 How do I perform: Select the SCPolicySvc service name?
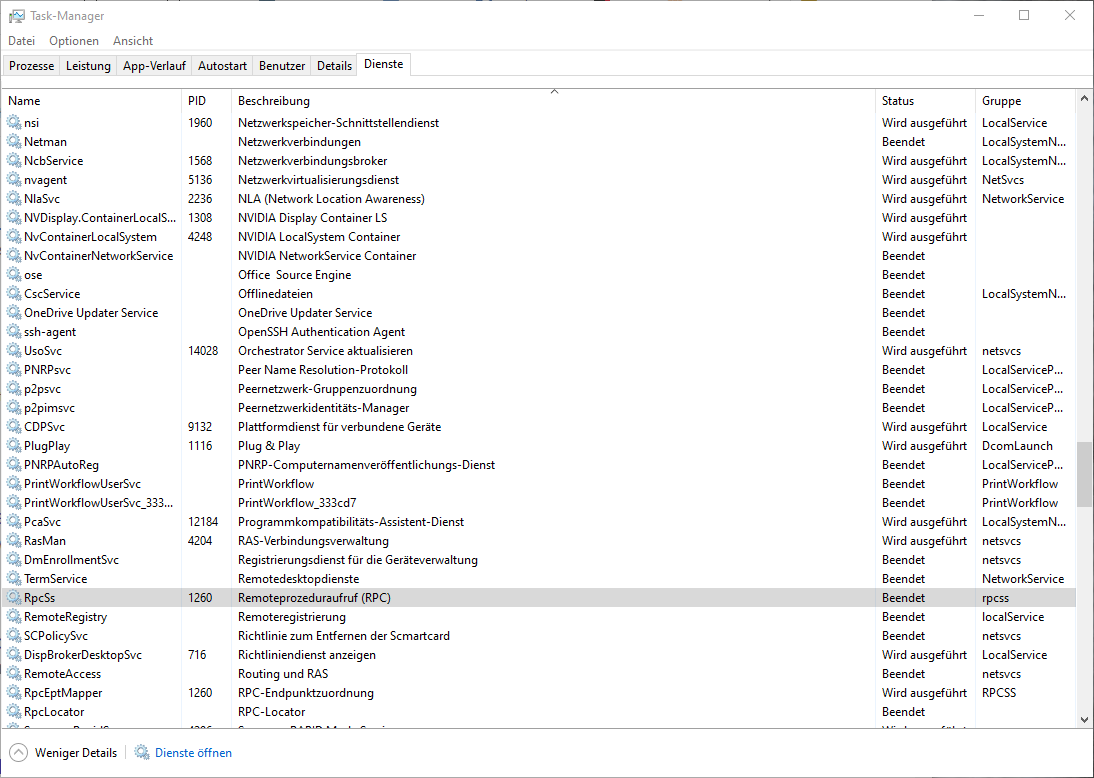pos(56,636)
